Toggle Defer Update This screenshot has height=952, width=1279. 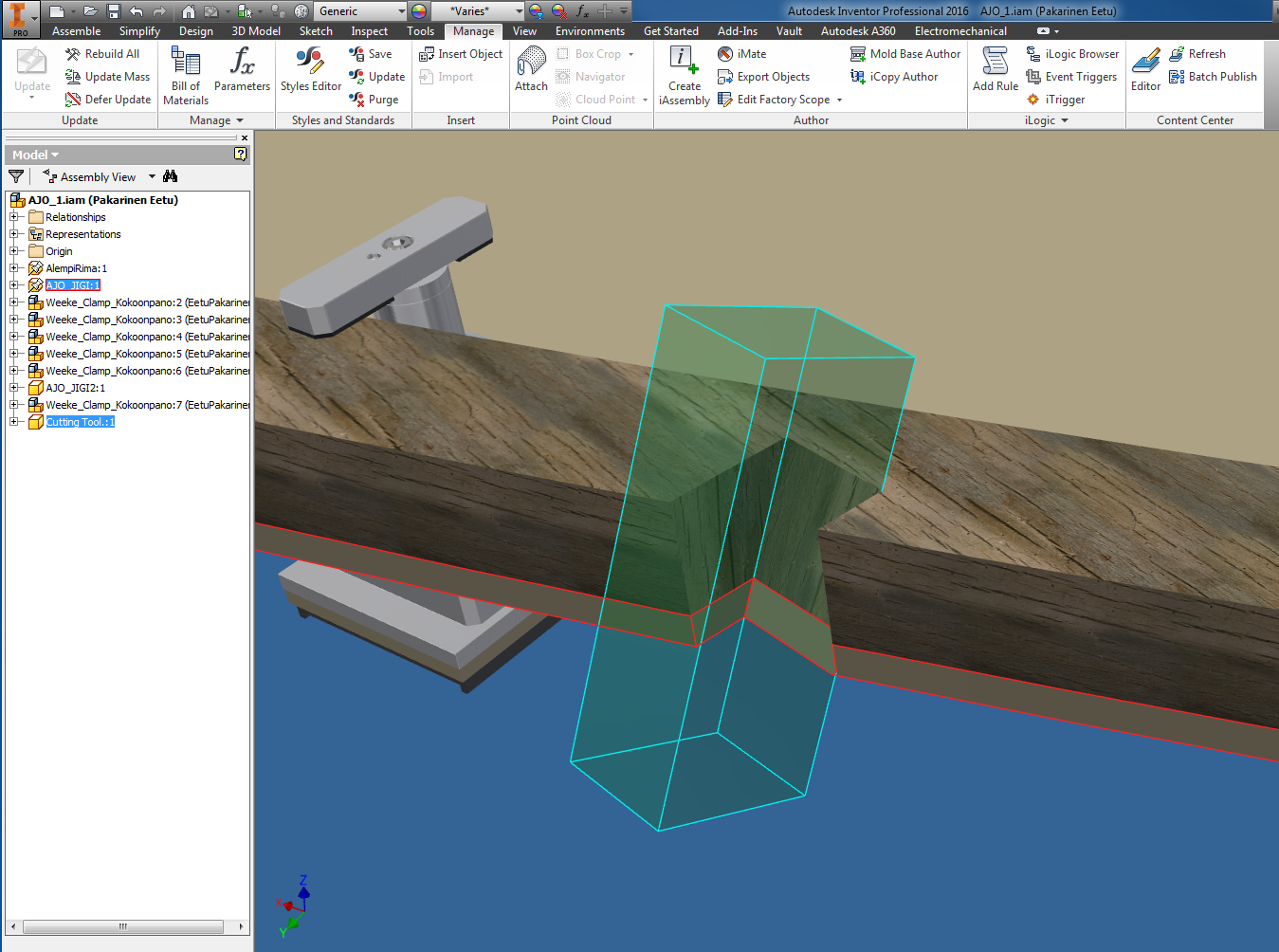pos(108,100)
